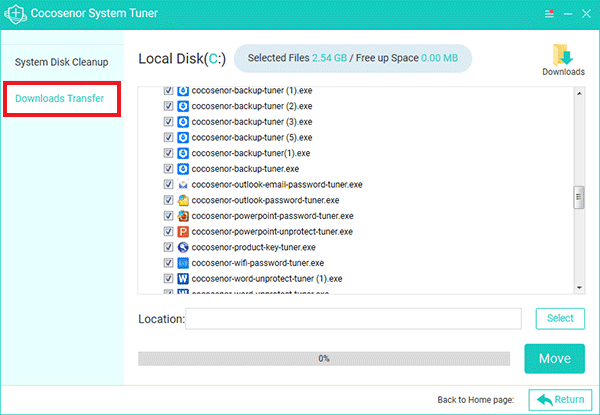Open the Downloads Transfer tab
Screen dimensions: 600x415
(x=62, y=99)
